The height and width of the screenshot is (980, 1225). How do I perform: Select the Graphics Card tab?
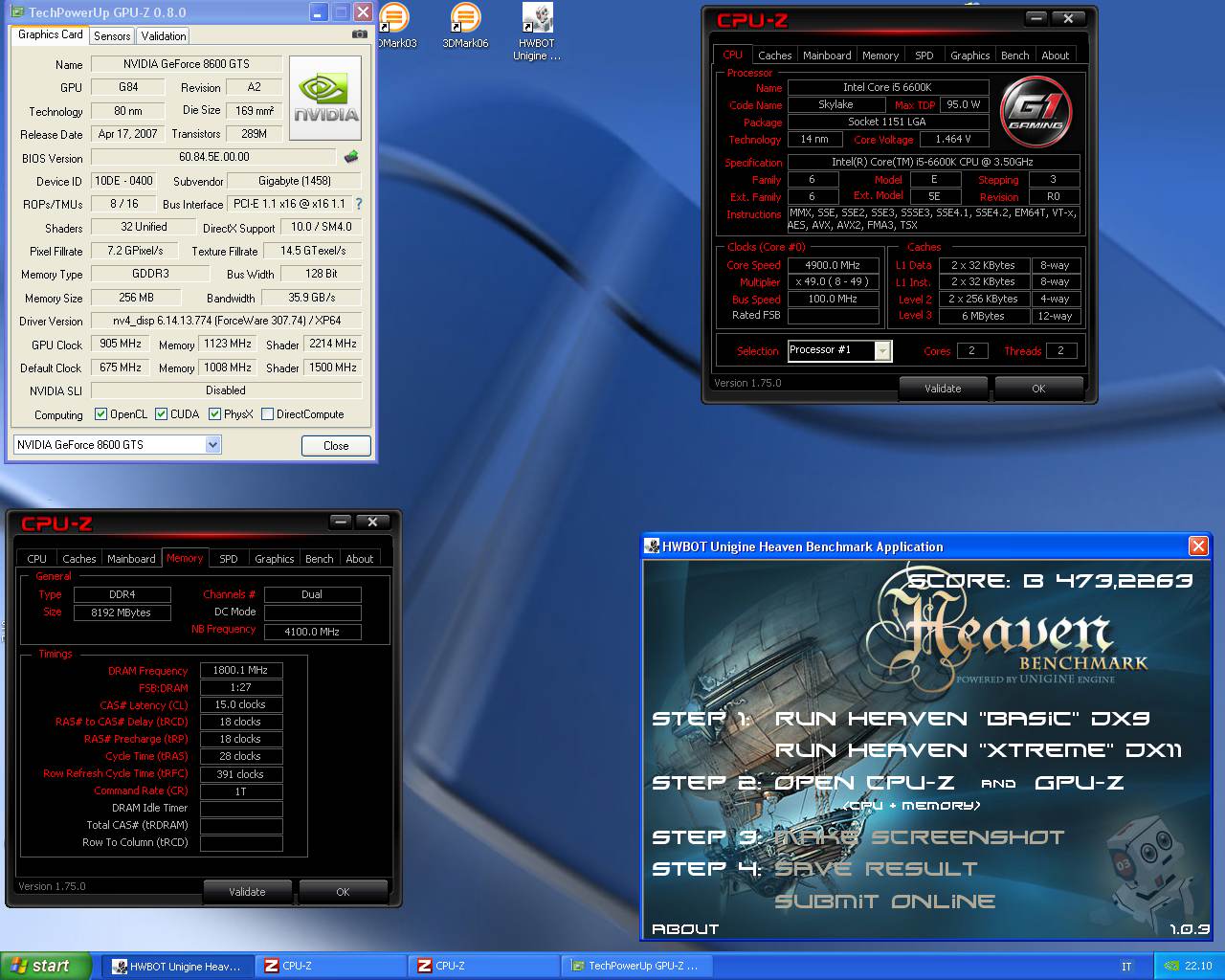[51, 34]
